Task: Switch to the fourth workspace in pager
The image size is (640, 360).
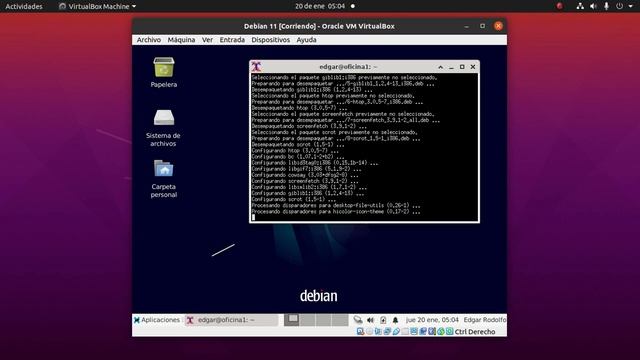Action: (x=340, y=320)
